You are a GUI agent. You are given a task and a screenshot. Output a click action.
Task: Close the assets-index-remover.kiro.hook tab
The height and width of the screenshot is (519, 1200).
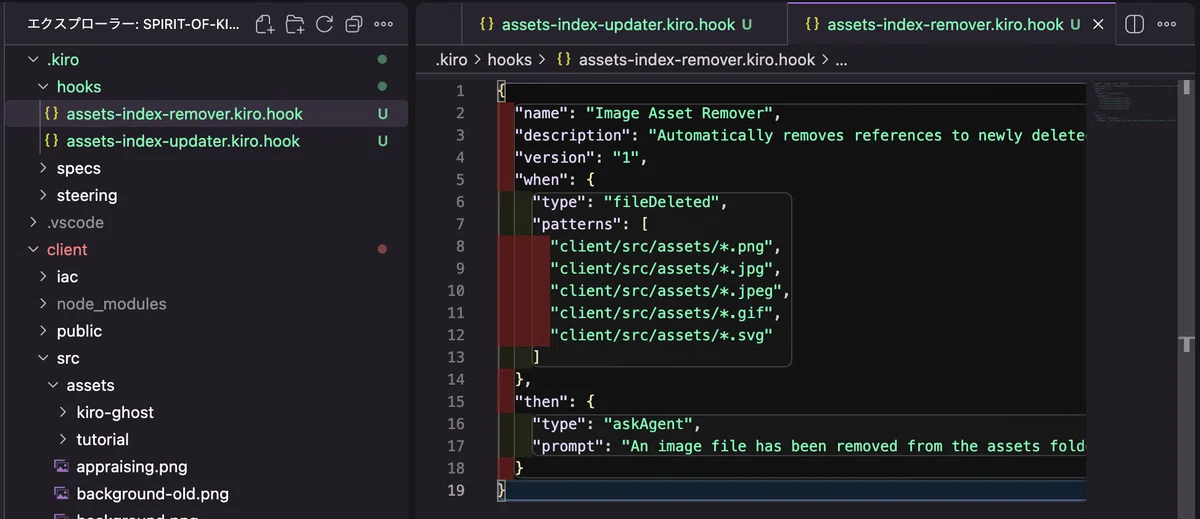click(x=1098, y=24)
